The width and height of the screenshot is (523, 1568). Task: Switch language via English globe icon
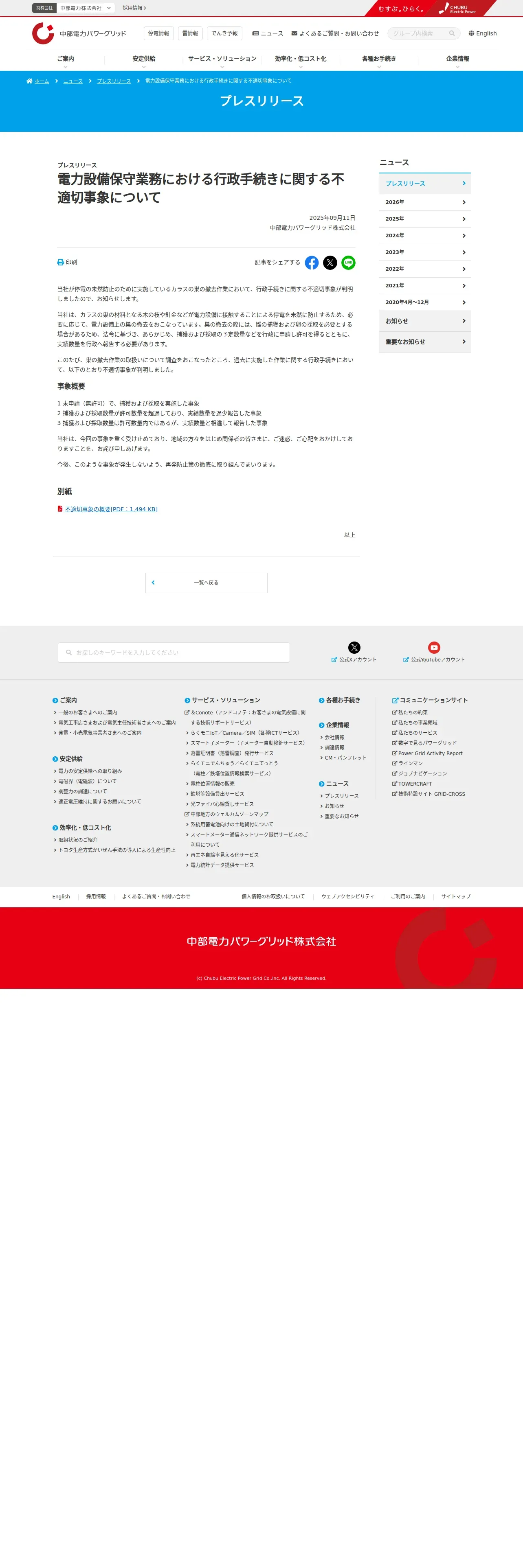click(x=471, y=33)
